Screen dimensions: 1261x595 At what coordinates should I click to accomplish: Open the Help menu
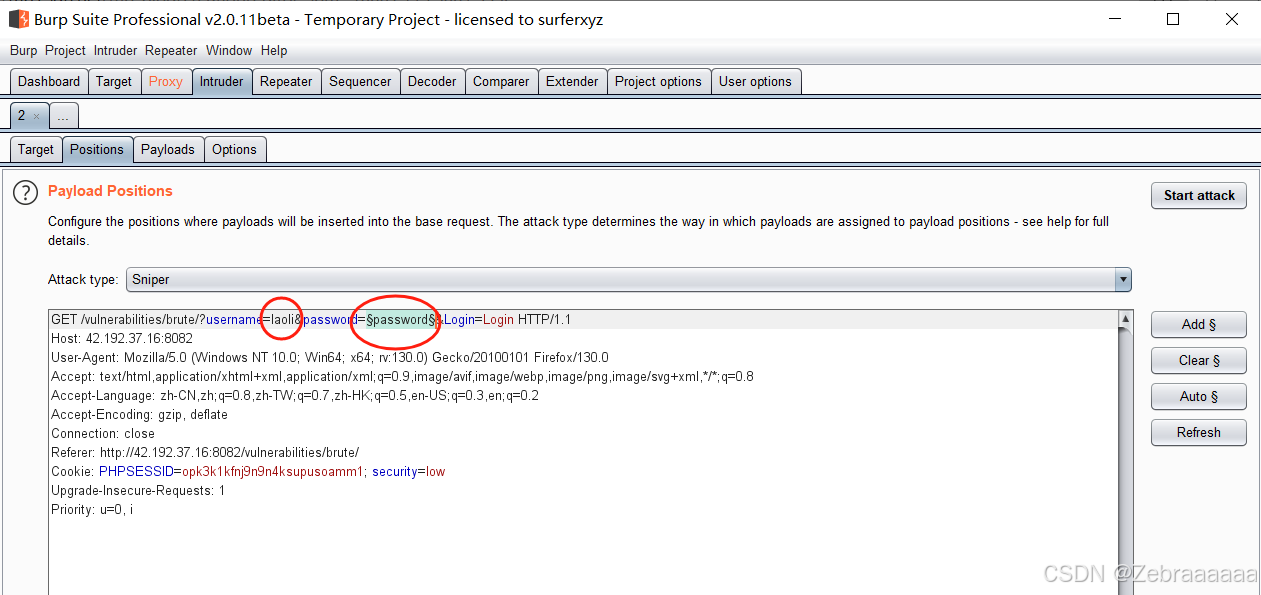274,50
